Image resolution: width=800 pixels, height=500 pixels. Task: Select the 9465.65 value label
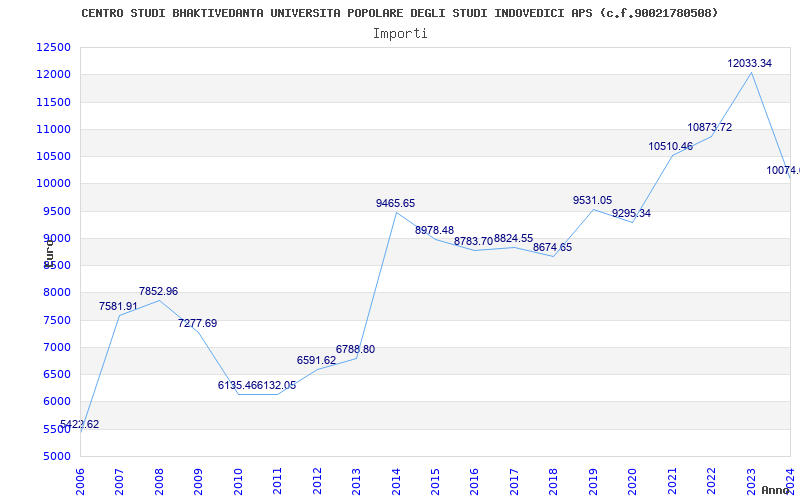point(395,204)
